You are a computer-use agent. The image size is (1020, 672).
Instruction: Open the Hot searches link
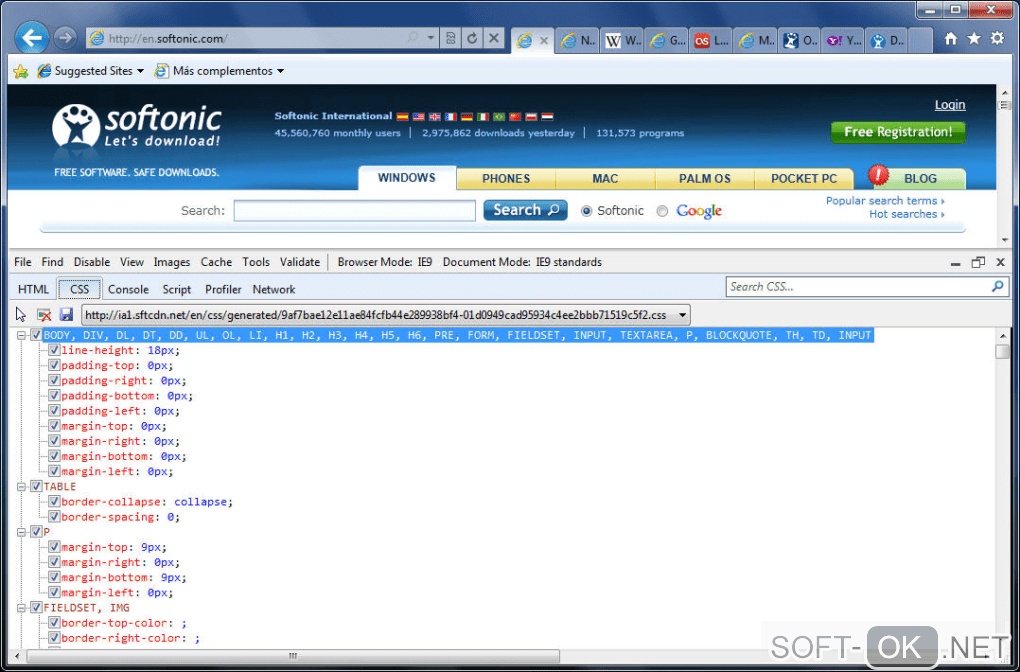907,214
